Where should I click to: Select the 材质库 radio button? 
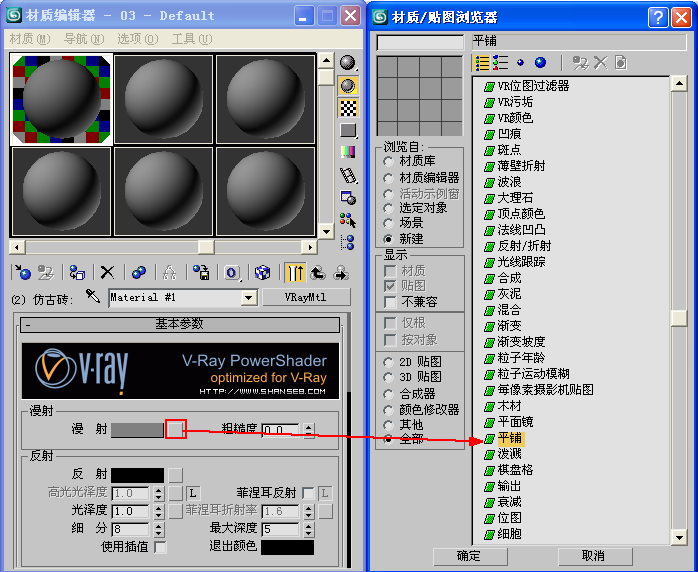[x=389, y=160]
